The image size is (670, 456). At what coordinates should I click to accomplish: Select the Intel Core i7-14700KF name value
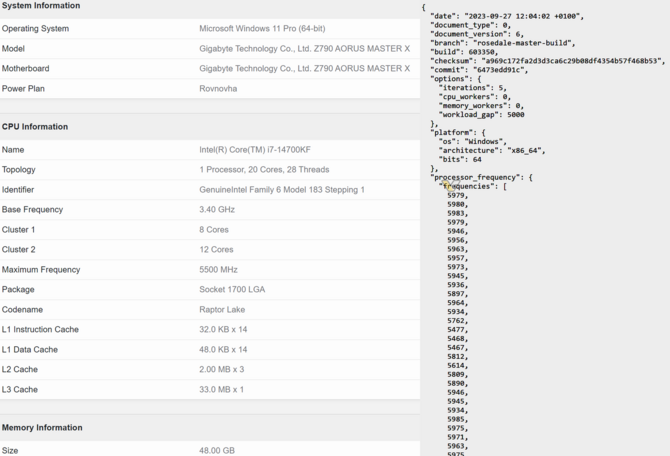point(255,150)
